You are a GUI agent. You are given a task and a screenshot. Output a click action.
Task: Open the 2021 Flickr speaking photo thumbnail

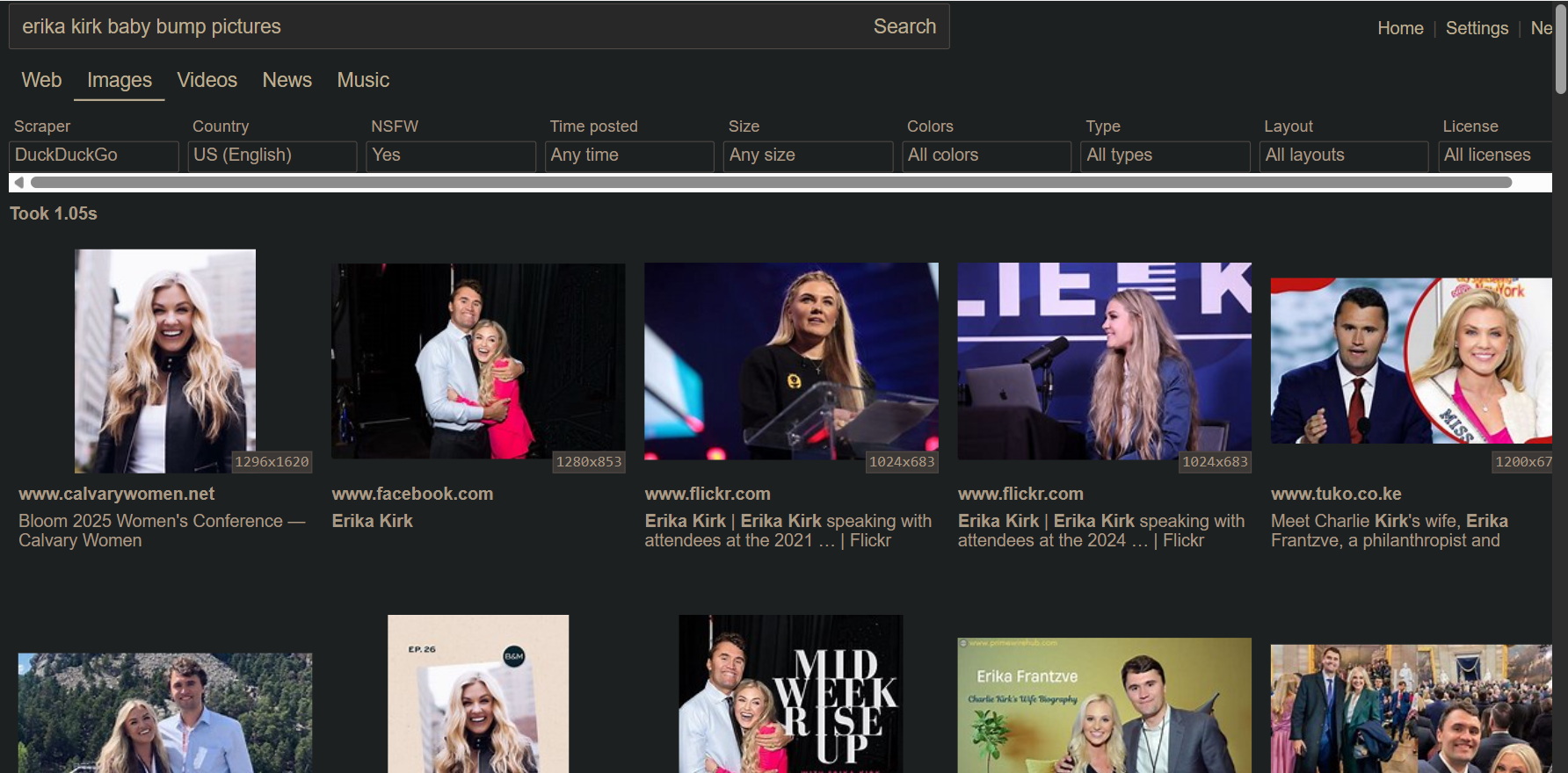(791, 361)
